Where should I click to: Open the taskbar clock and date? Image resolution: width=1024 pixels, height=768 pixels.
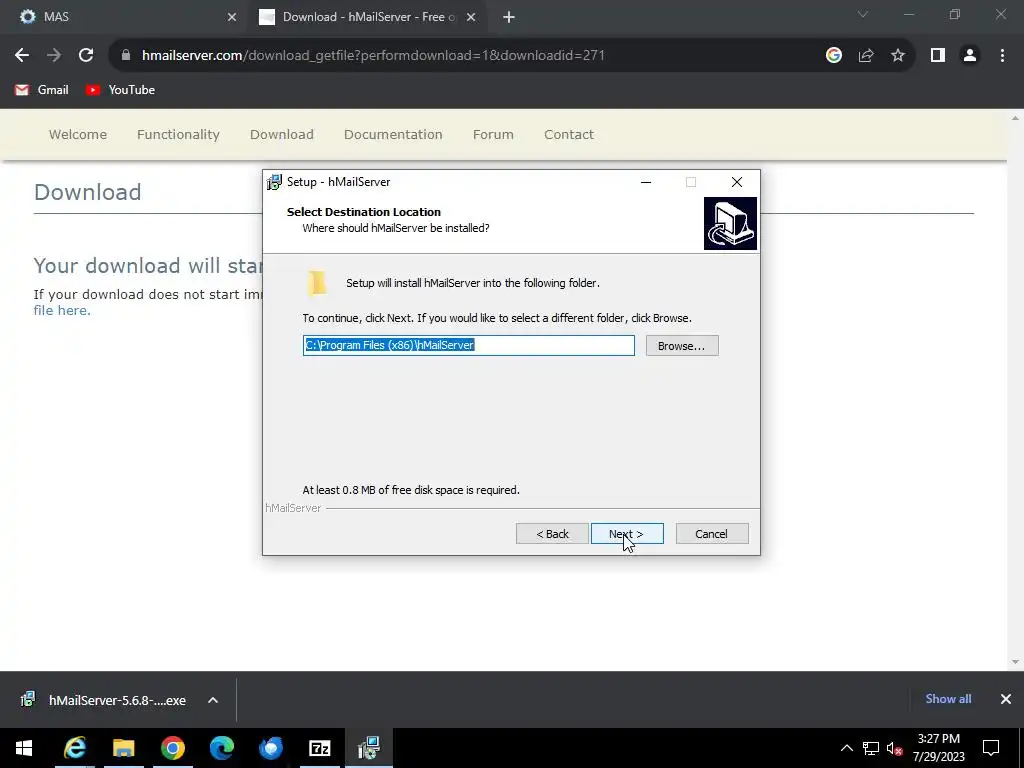coord(938,748)
